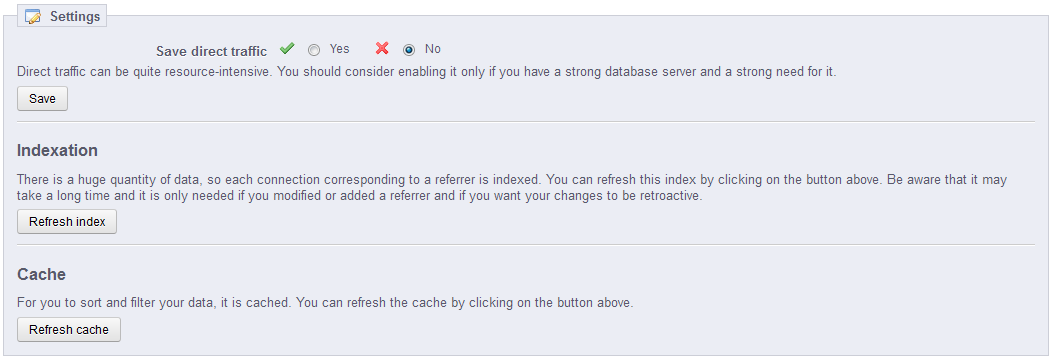The width and height of the screenshot is (1053, 361).
Task: Click the Settings panel title
Action: (75, 17)
